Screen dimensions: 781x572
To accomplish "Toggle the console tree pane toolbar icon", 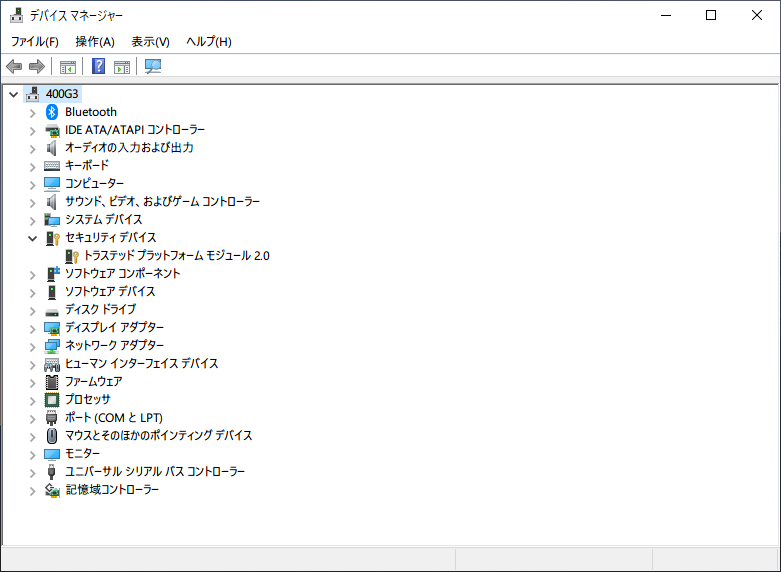I will coord(68,66).
